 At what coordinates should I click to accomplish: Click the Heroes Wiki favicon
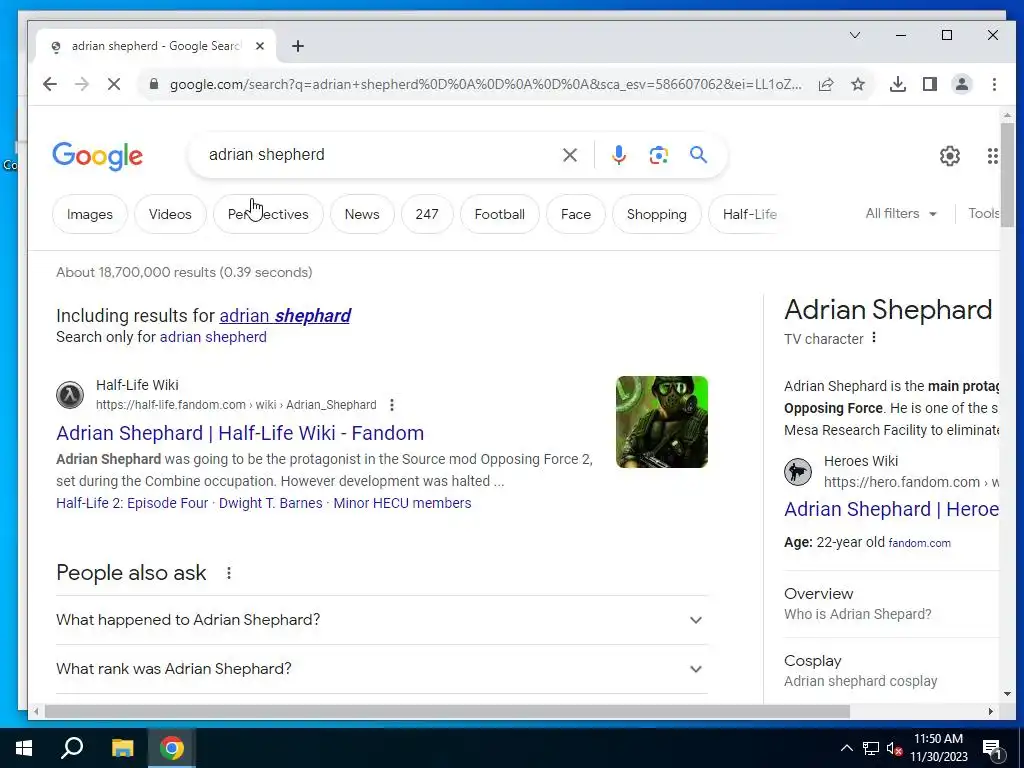pos(798,472)
